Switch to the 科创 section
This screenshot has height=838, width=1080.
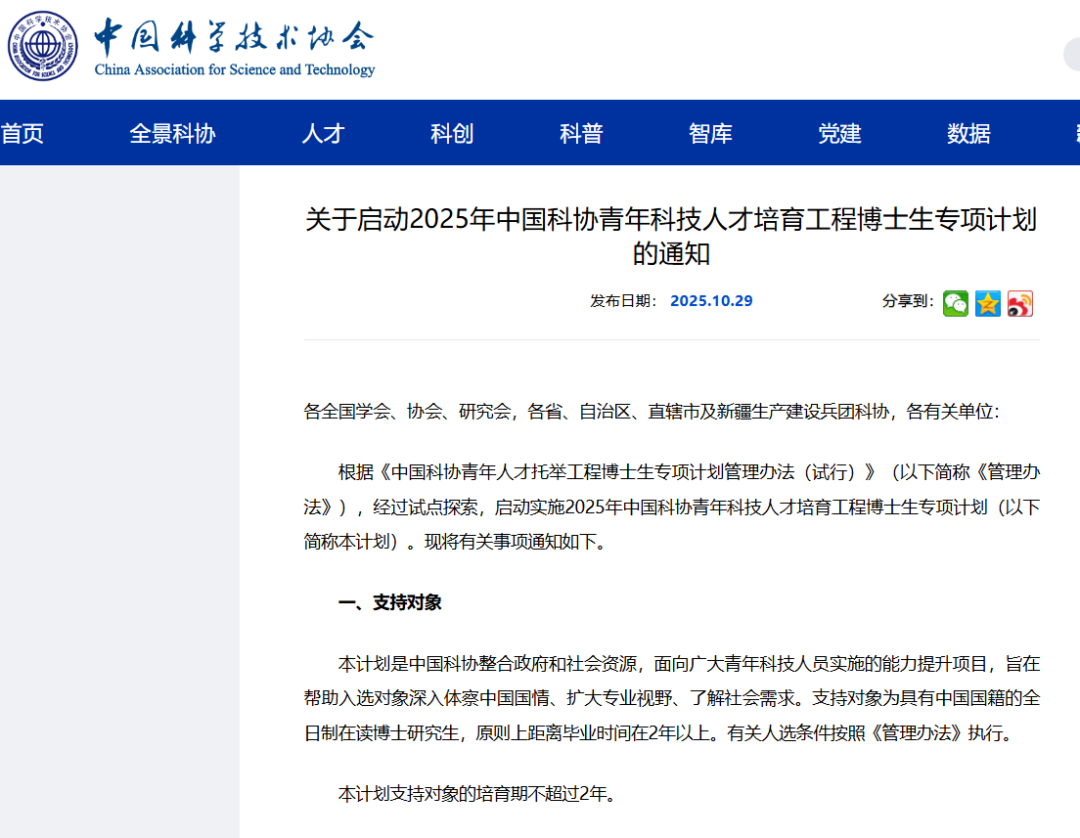(x=451, y=133)
